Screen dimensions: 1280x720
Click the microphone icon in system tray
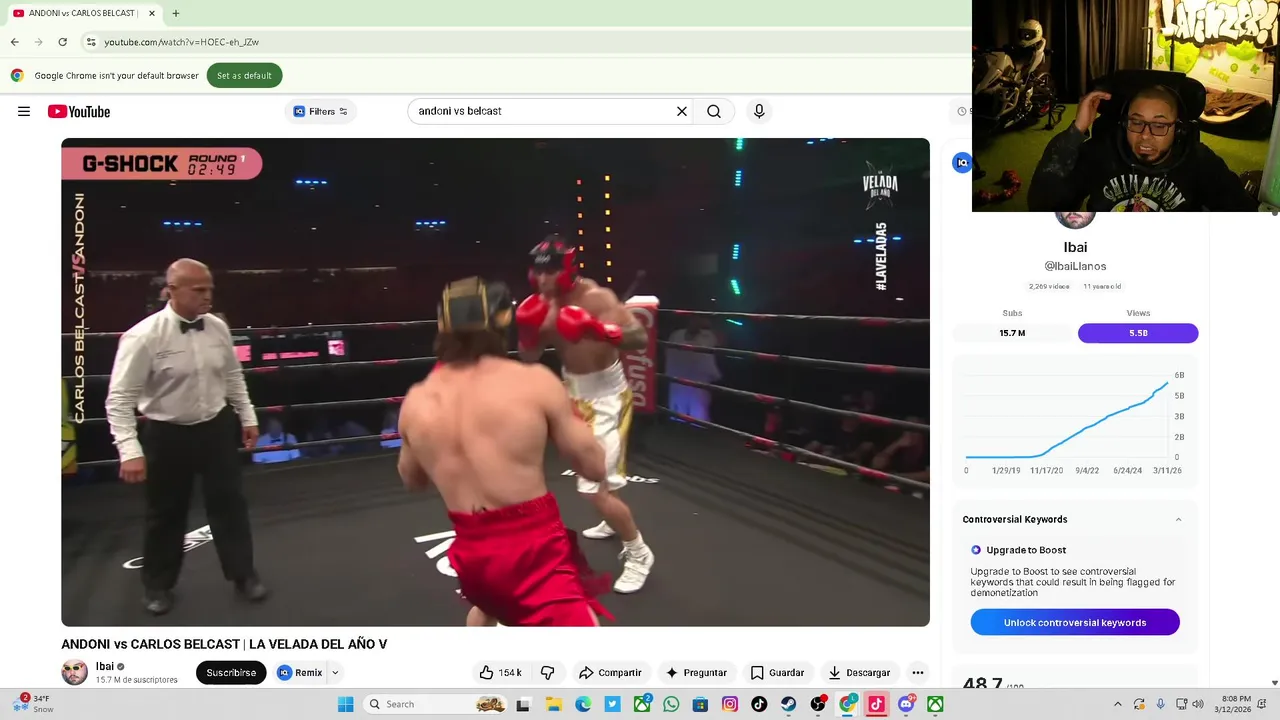tap(1160, 704)
